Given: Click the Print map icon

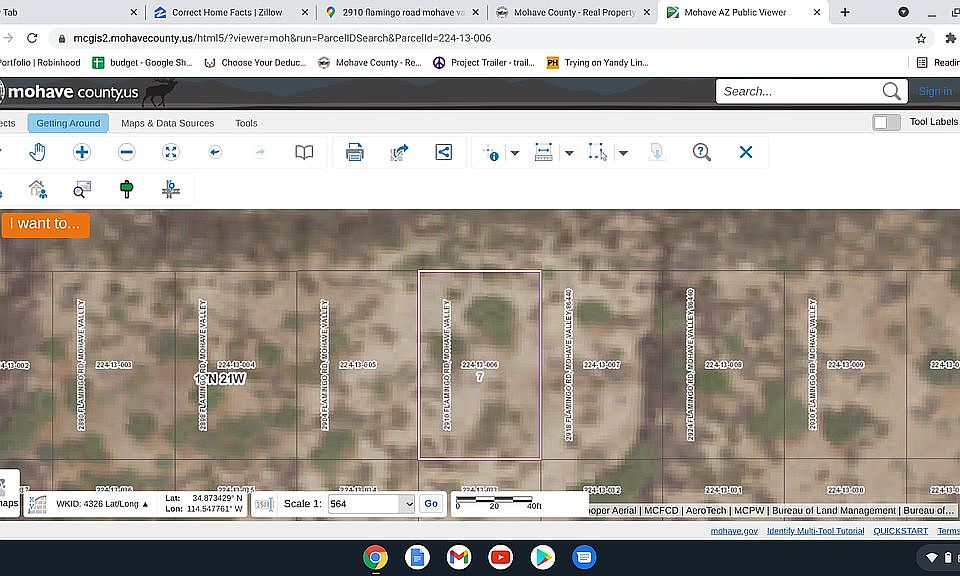Looking at the screenshot, I should click(354, 152).
